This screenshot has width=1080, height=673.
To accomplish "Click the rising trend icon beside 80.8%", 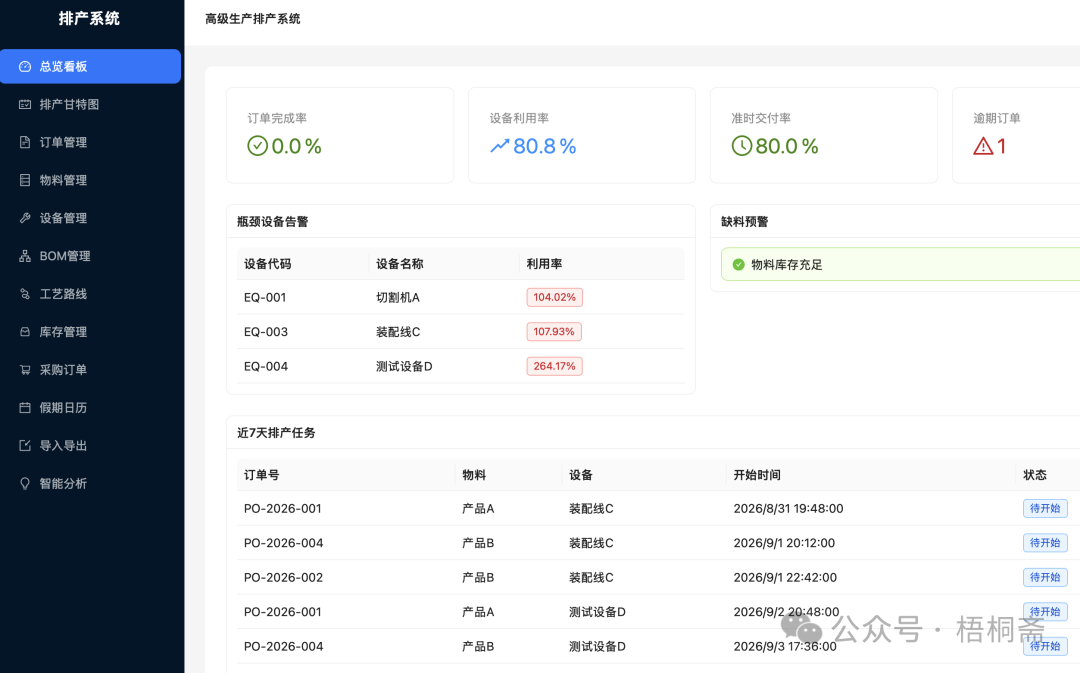I will 499,146.
